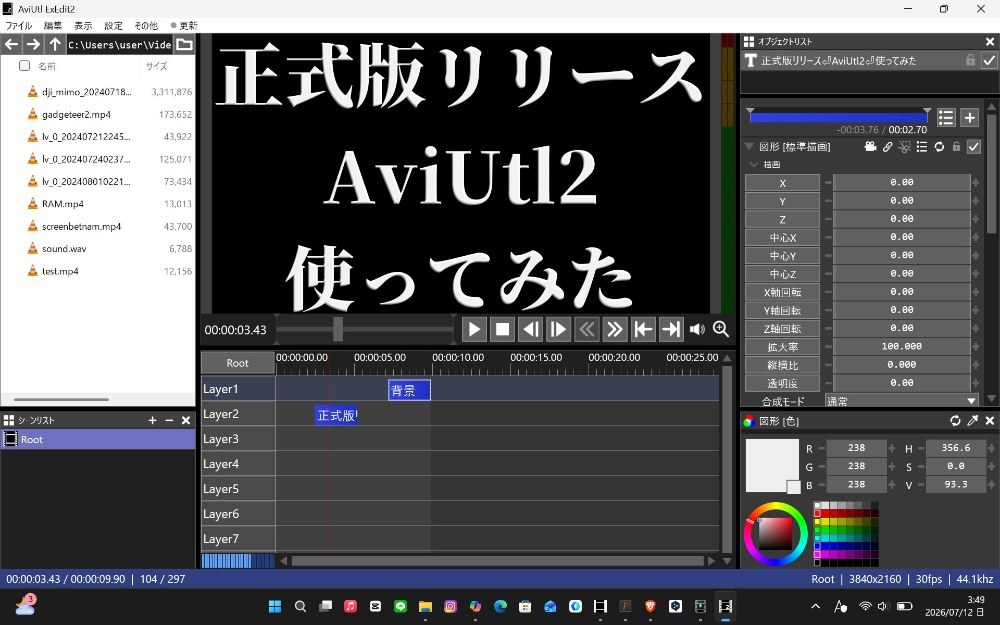Click the list icon beside the blue bar
This screenshot has height=625, width=1000.
946,117
